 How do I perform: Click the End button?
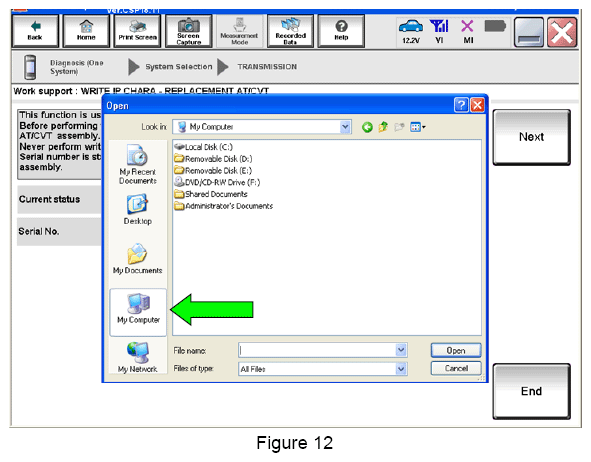point(531,391)
